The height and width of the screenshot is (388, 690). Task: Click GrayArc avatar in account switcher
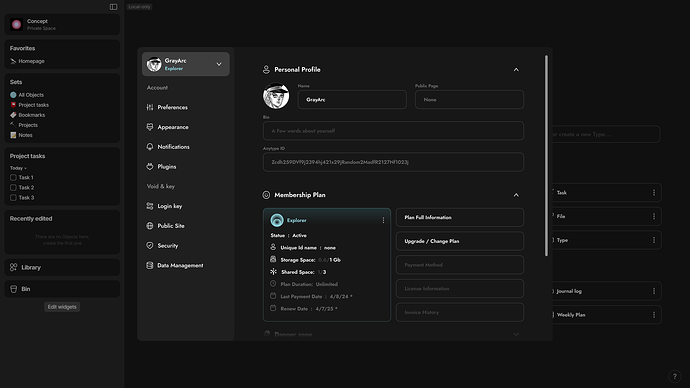click(154, 64)
